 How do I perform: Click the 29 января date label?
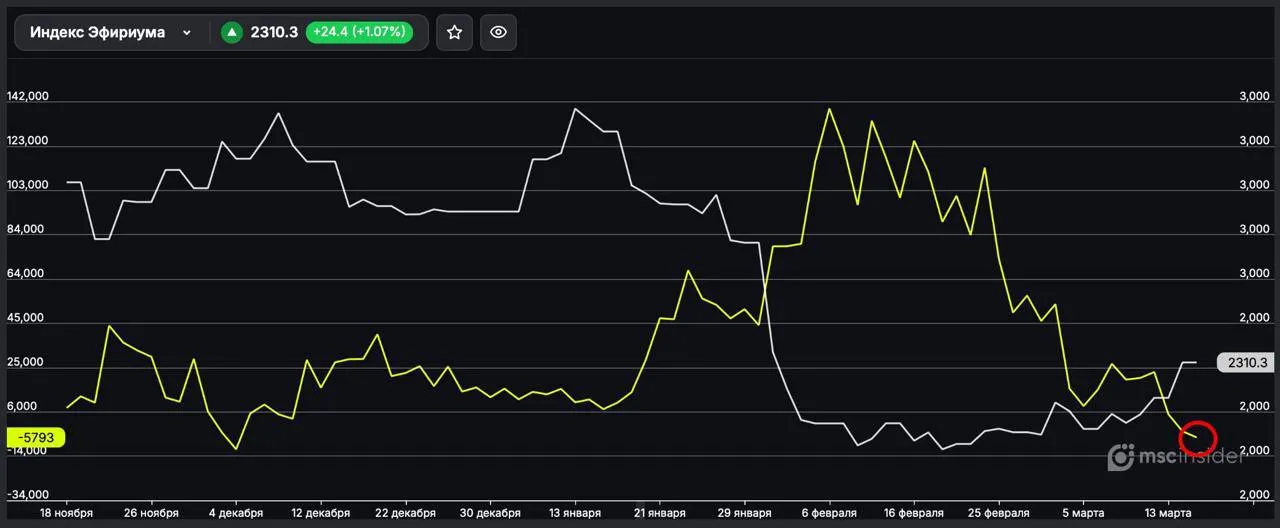[x=745, y=513]
